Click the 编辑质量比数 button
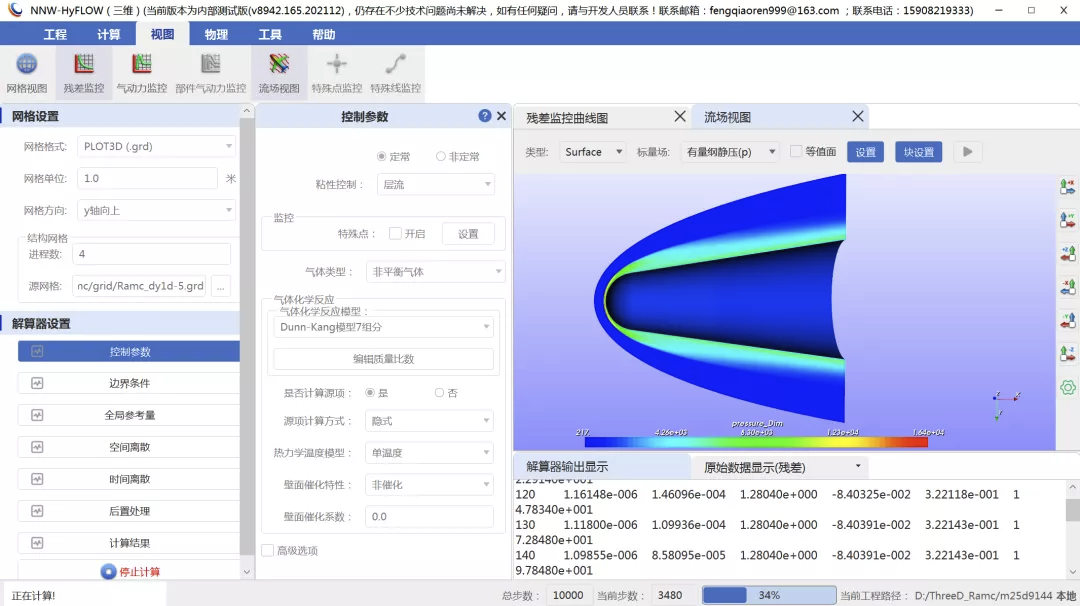Viewport: 1080px width, 606px height. point(383,359)
